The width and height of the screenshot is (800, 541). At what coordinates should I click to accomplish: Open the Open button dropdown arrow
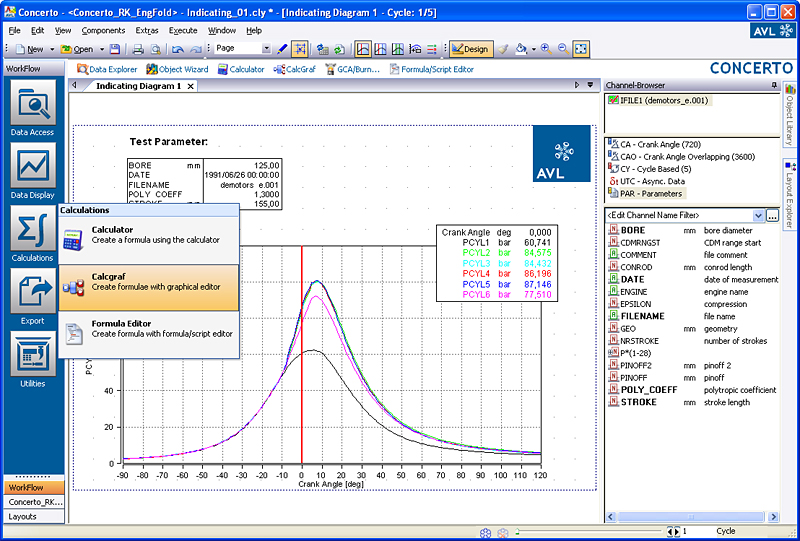coord(102,50)
